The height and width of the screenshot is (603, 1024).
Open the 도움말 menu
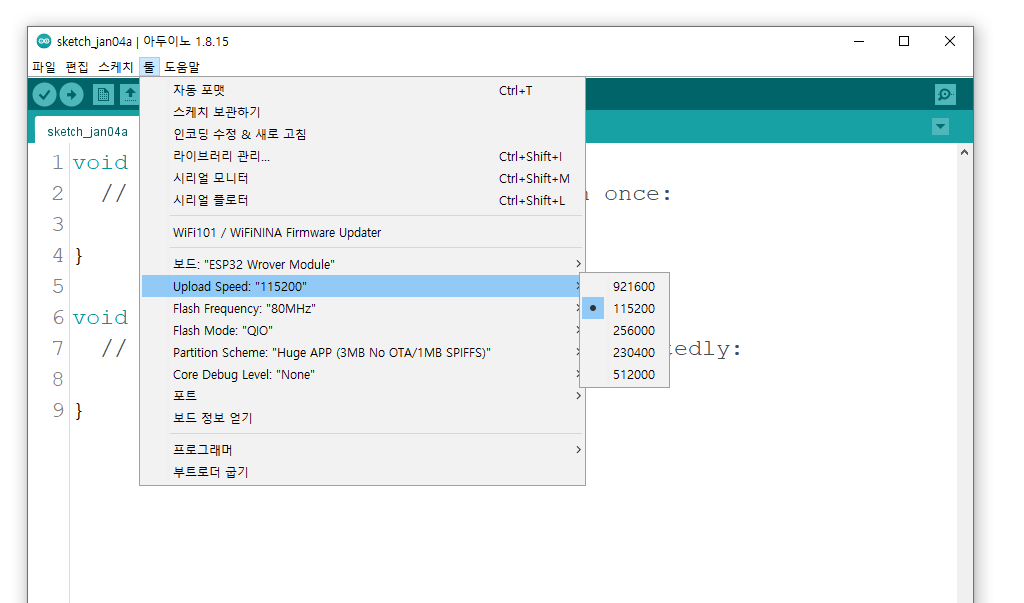(182, 67)
